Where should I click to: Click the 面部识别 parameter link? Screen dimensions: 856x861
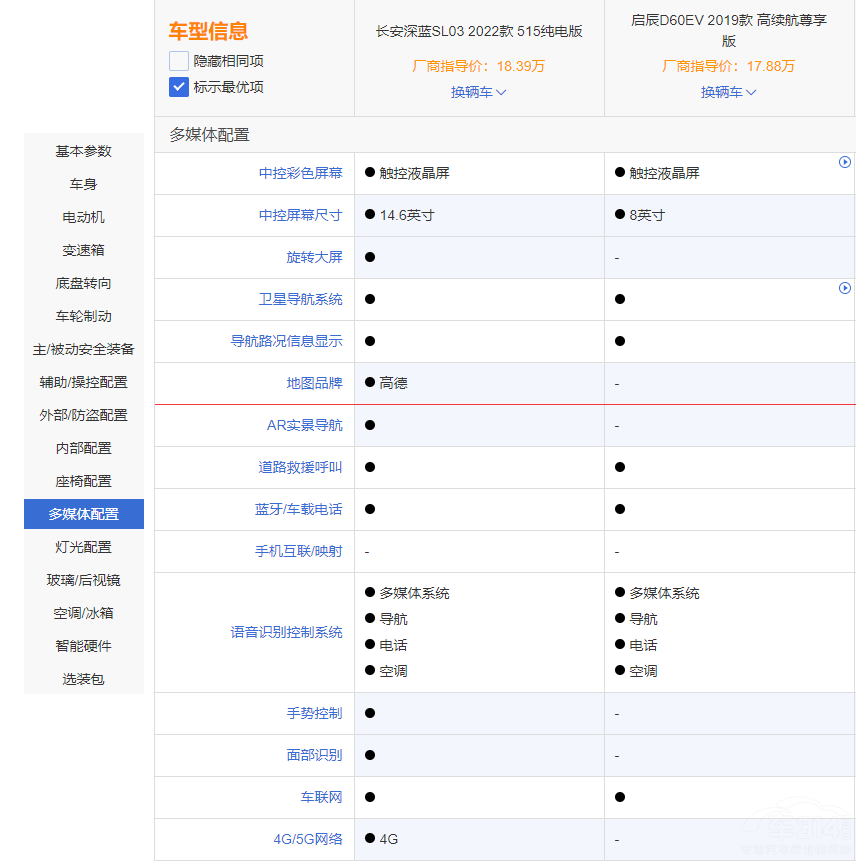314,755
